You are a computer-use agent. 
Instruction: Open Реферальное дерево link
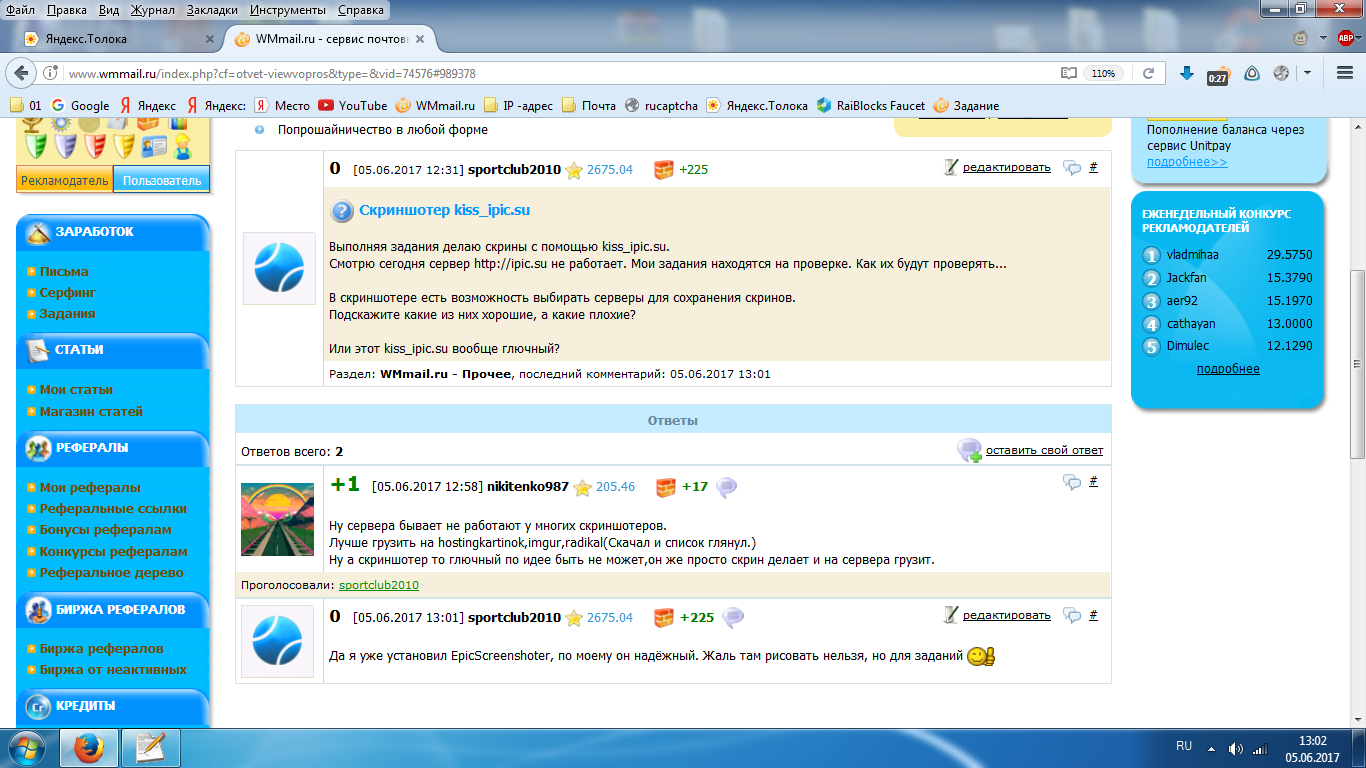tap(112, 573)
